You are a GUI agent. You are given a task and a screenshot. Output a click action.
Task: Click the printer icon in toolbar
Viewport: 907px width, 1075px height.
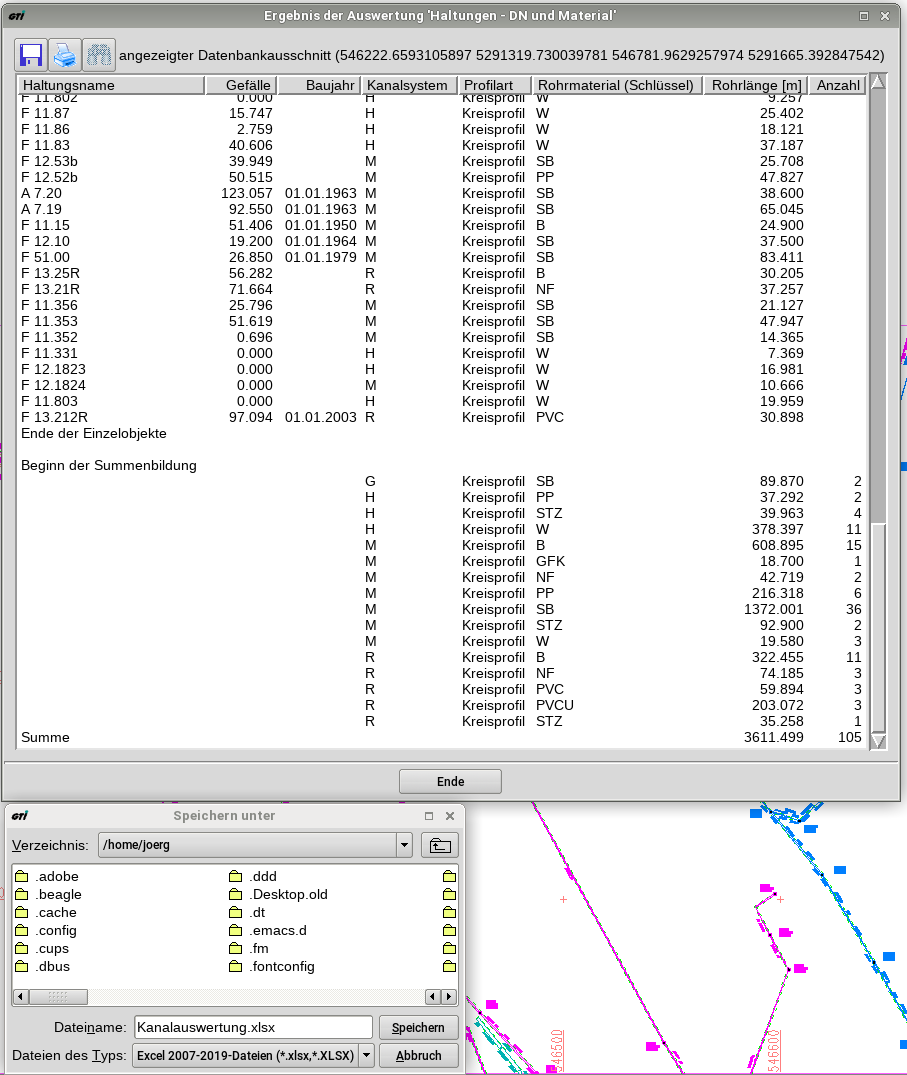coord(65,55)
